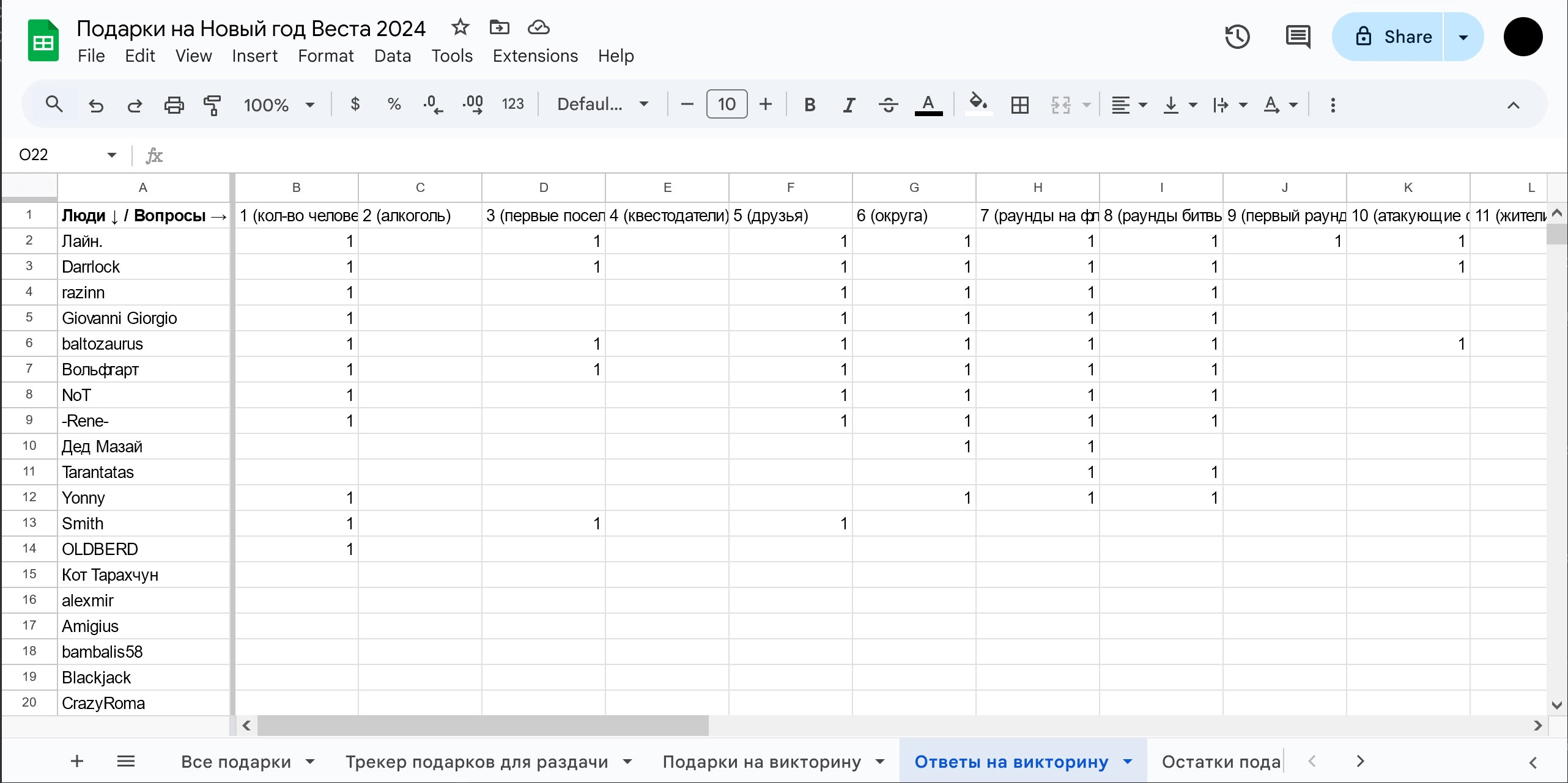1568x783 pixels.
Task: Check the cloud save status icon
Action: click(538, 28)
